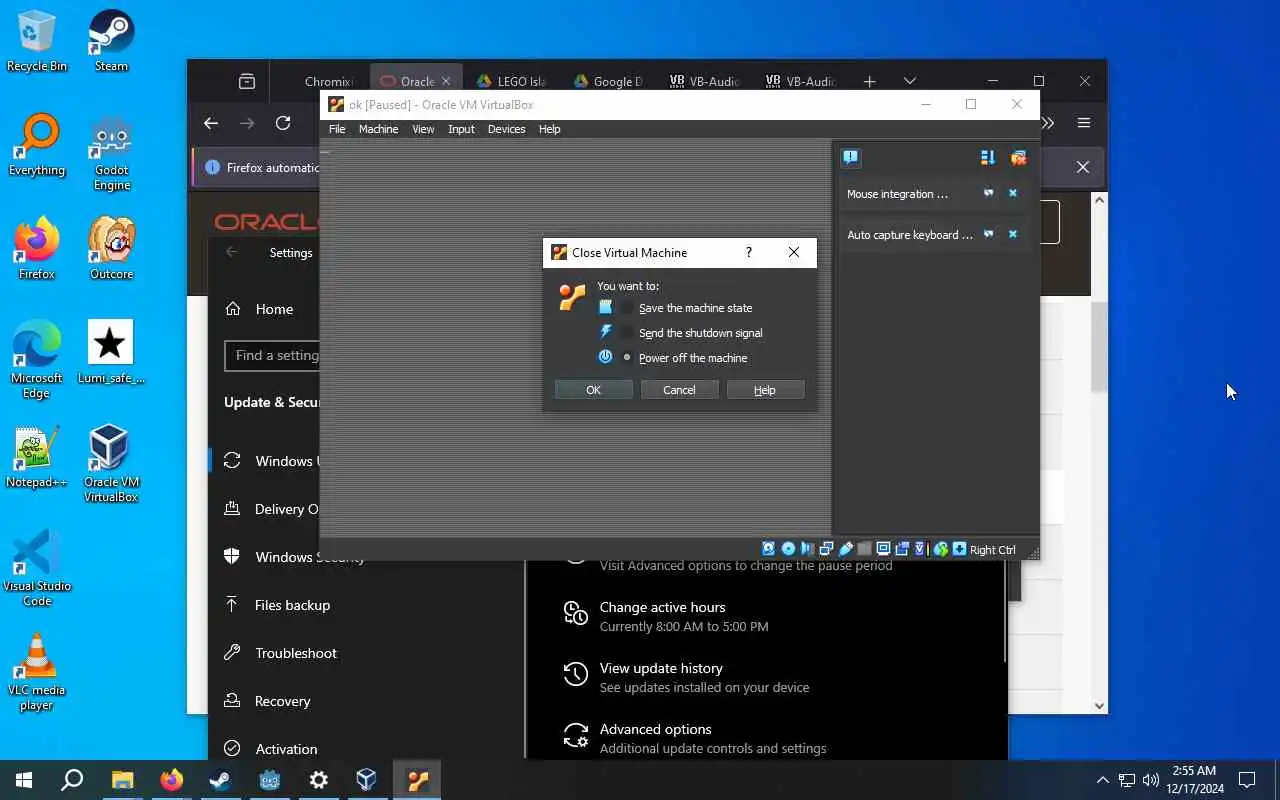Open the Devices menu in VirtualBox

pos(506,129)
